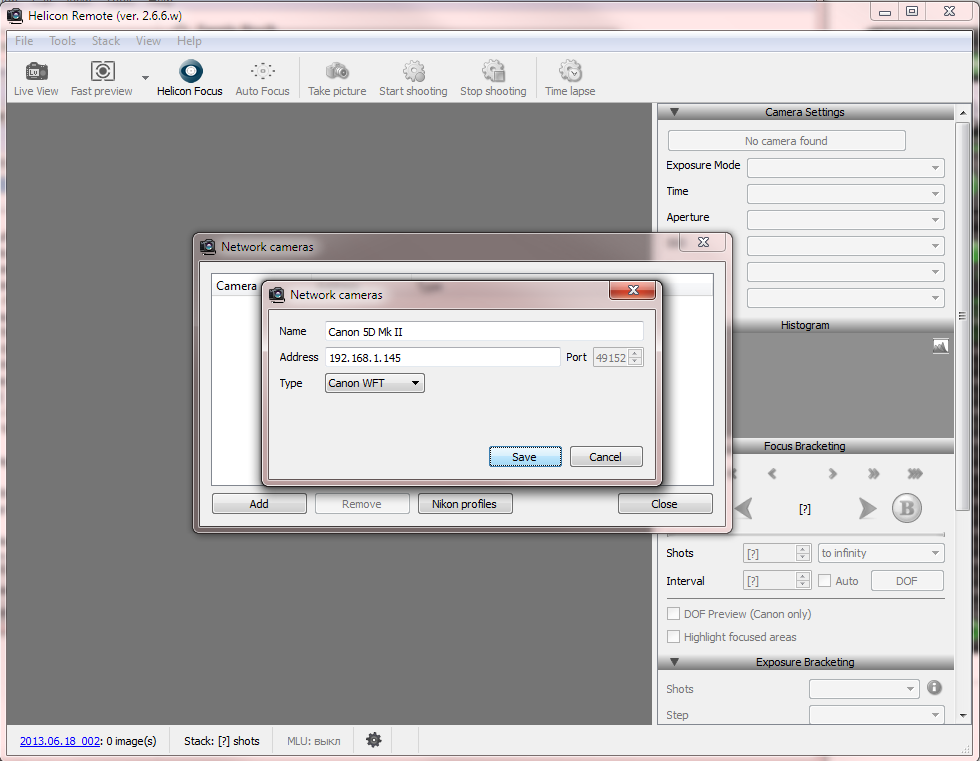The image size is (980, 761).
Task: Close the front Network cameras dialog
Action: (632, 290)
